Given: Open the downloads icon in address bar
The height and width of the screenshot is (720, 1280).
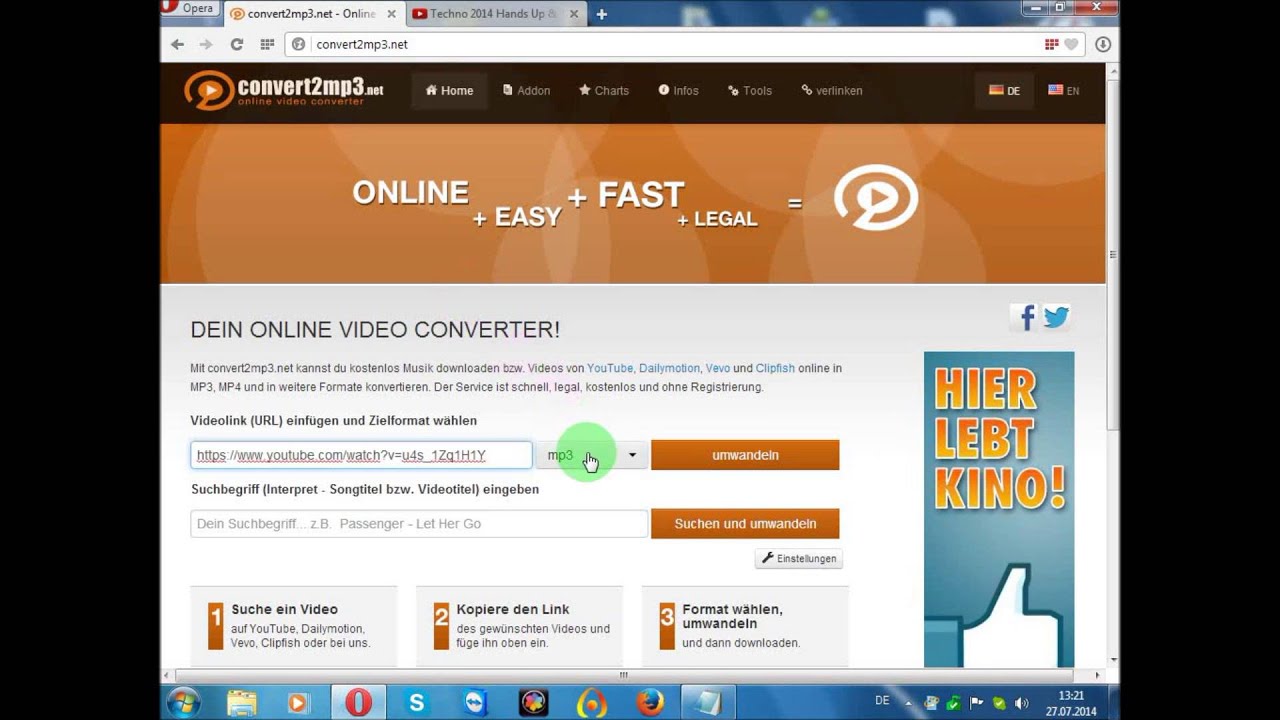Looking at the screenshot, I should click(x=1103, y=44).
